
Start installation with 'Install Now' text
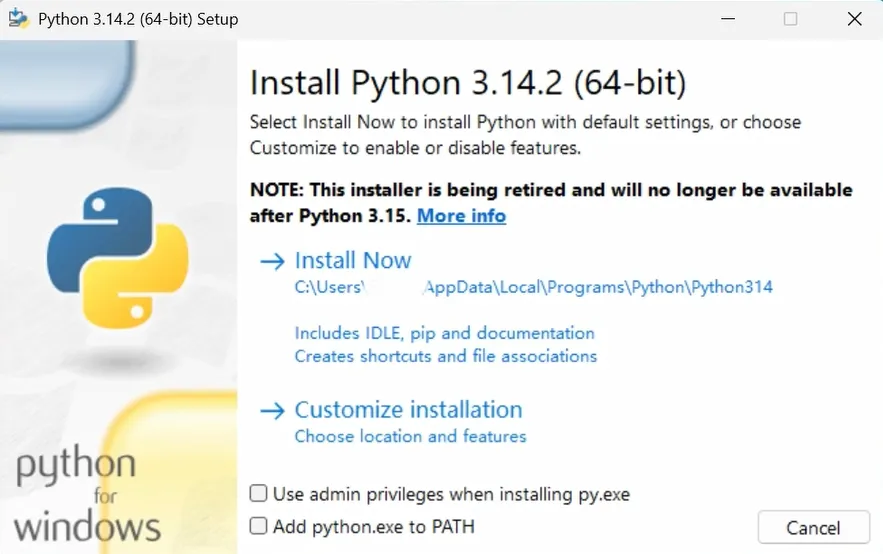click(353, 261)
